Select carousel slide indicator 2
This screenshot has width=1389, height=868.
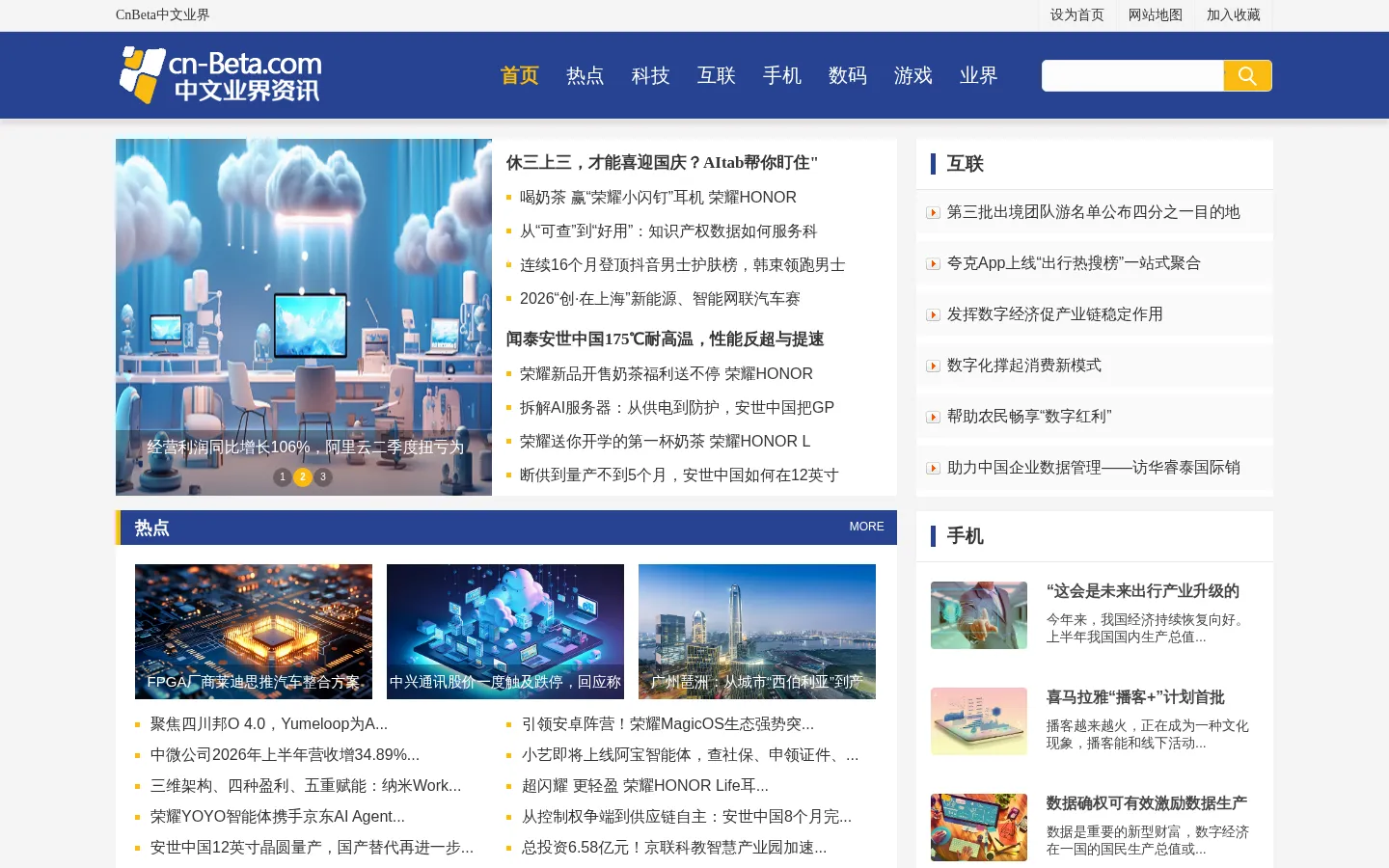coord(303,476)
